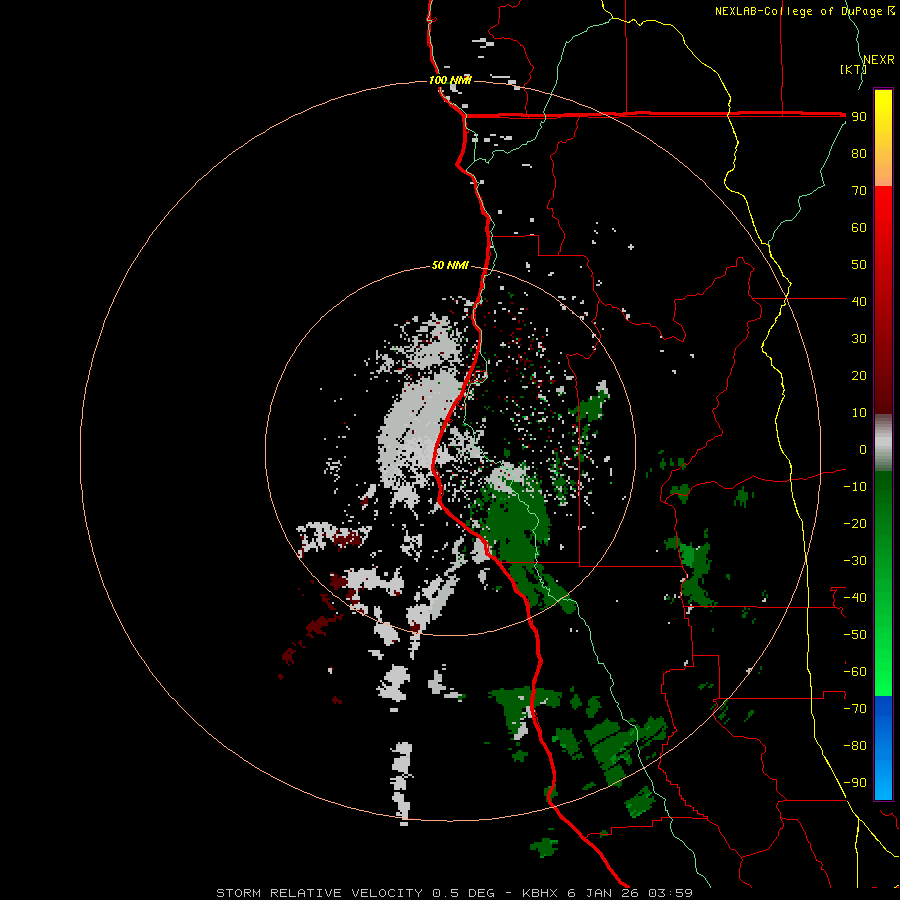900x900 pixels.
Task: Click the positive 20 scale label
Action: 859,375
